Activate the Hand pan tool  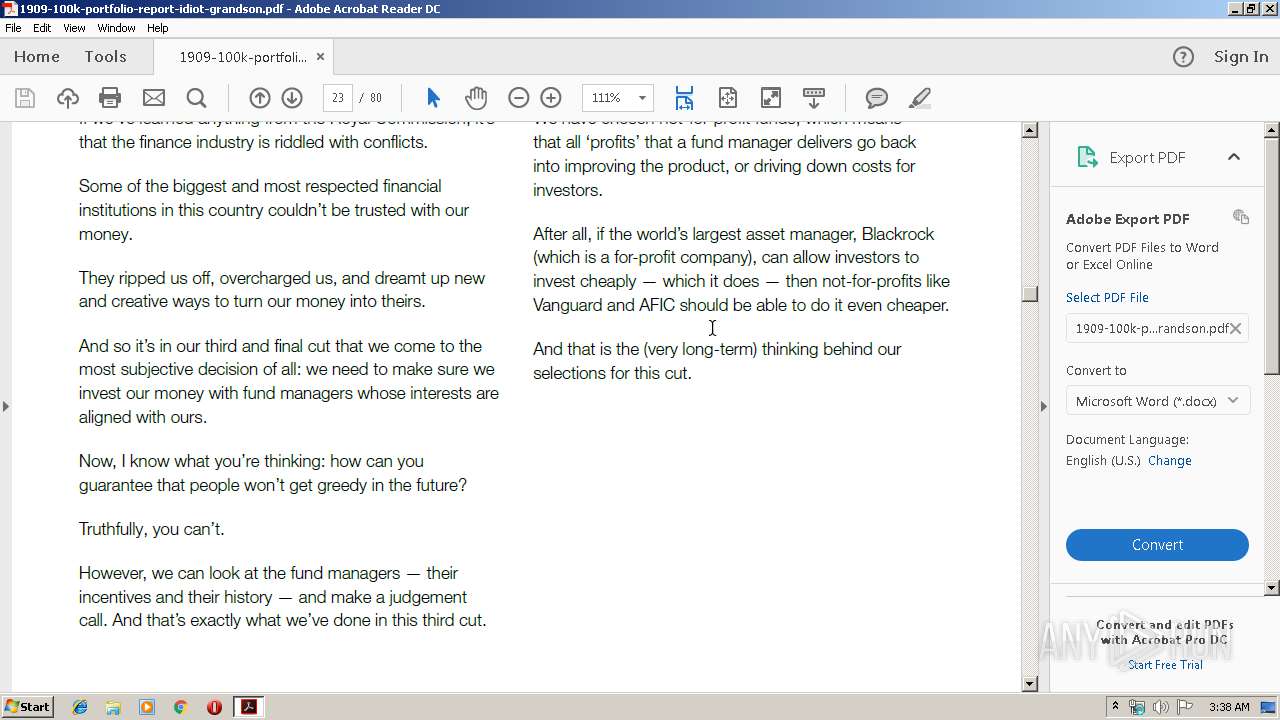coord(476,98)
